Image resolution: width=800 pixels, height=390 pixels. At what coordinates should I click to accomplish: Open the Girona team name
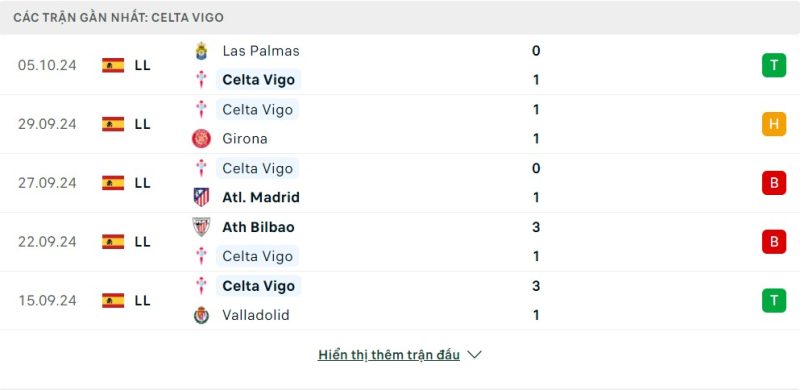coord(245,139)
